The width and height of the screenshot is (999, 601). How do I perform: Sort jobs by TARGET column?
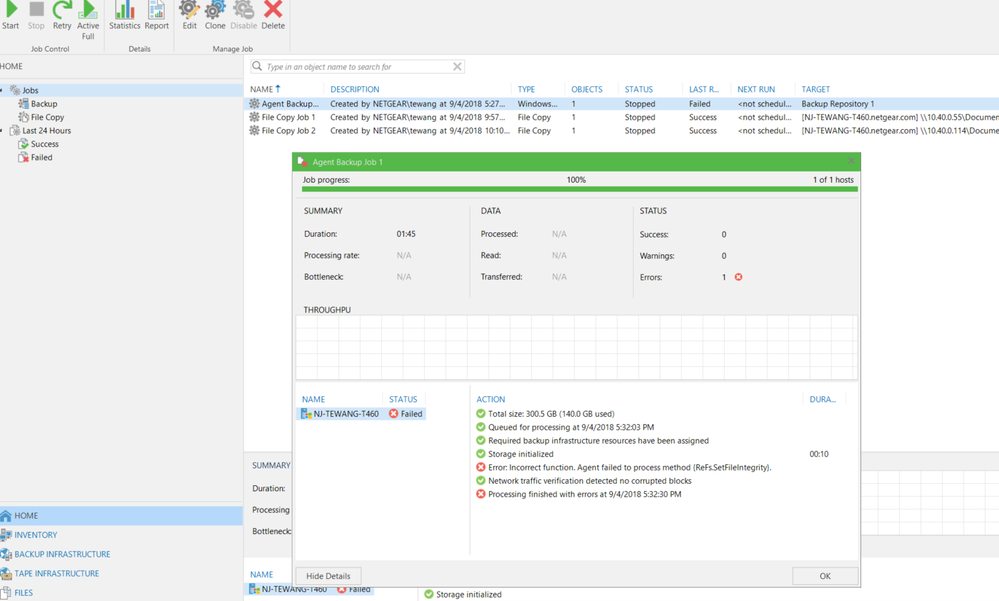[x=816, y=89]
